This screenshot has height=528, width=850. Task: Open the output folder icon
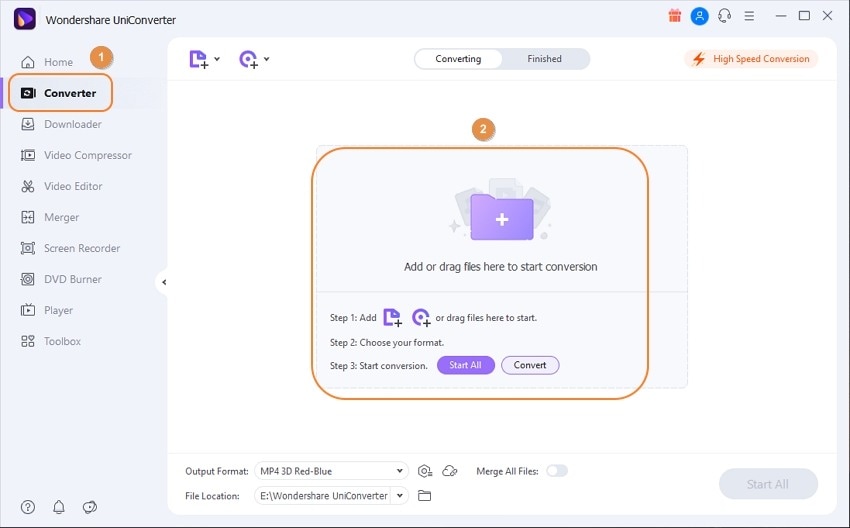(x=424, y=495)
